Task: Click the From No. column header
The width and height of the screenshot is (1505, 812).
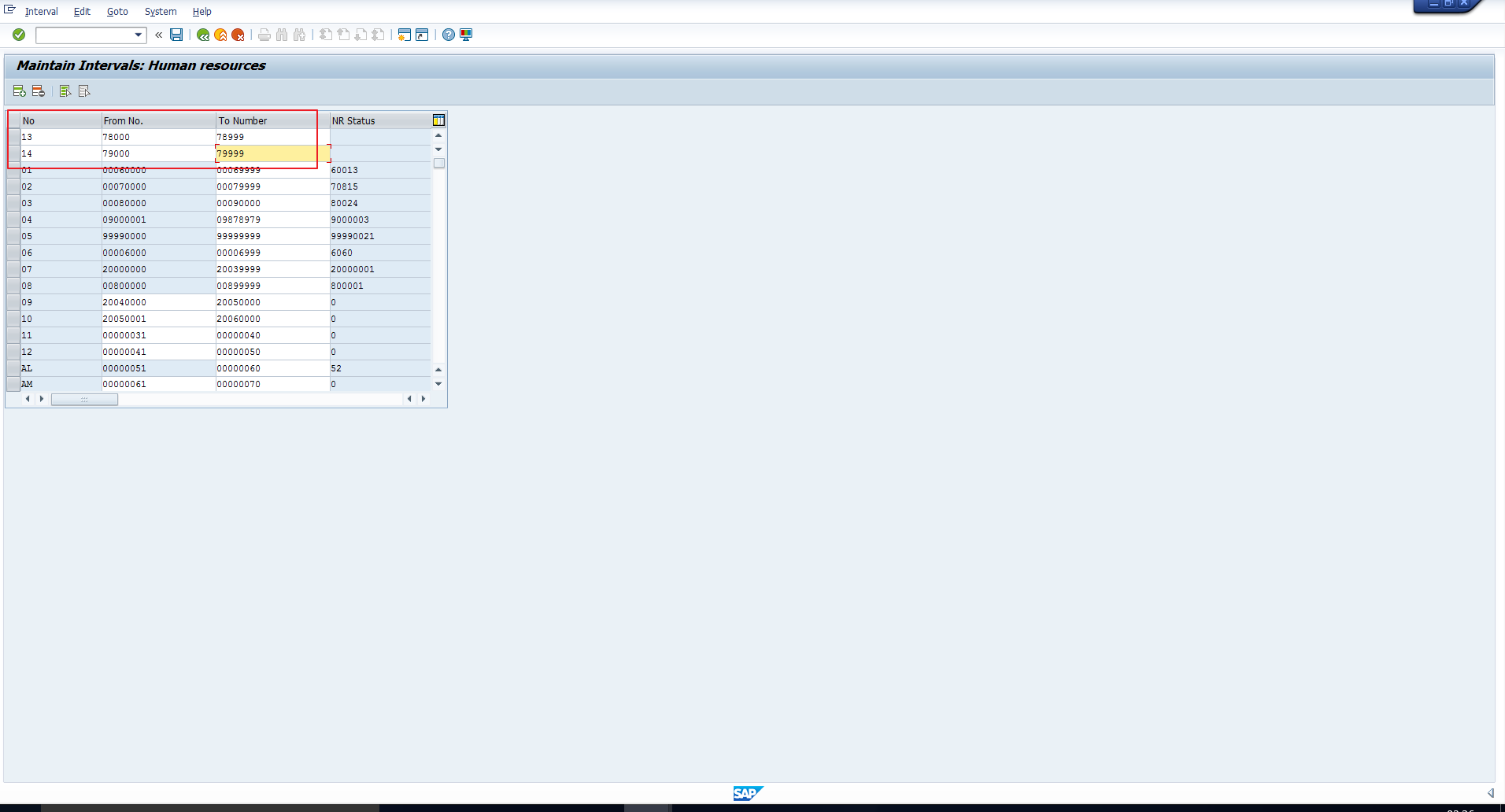Action: (x=158, y=120)
